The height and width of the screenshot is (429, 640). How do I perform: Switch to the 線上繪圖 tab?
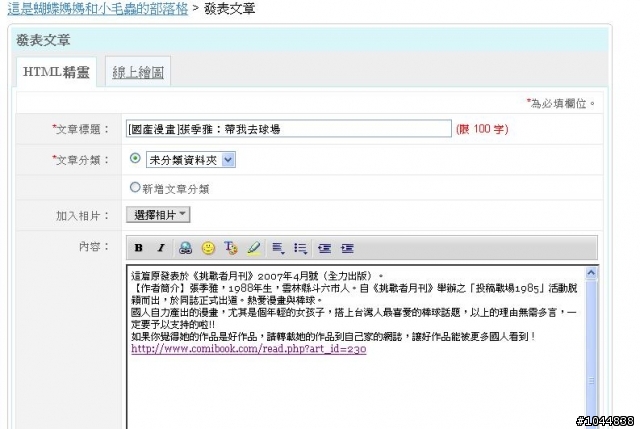(x=138, y=72)
